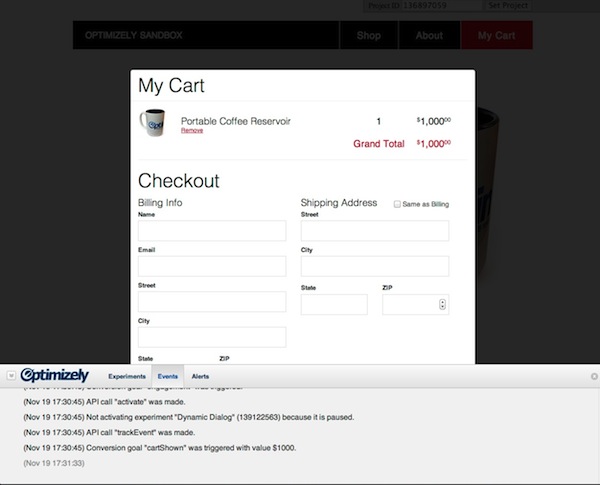Close the Optimizely debug panel
The image size is (600, 485).
[x=593, y=376]
